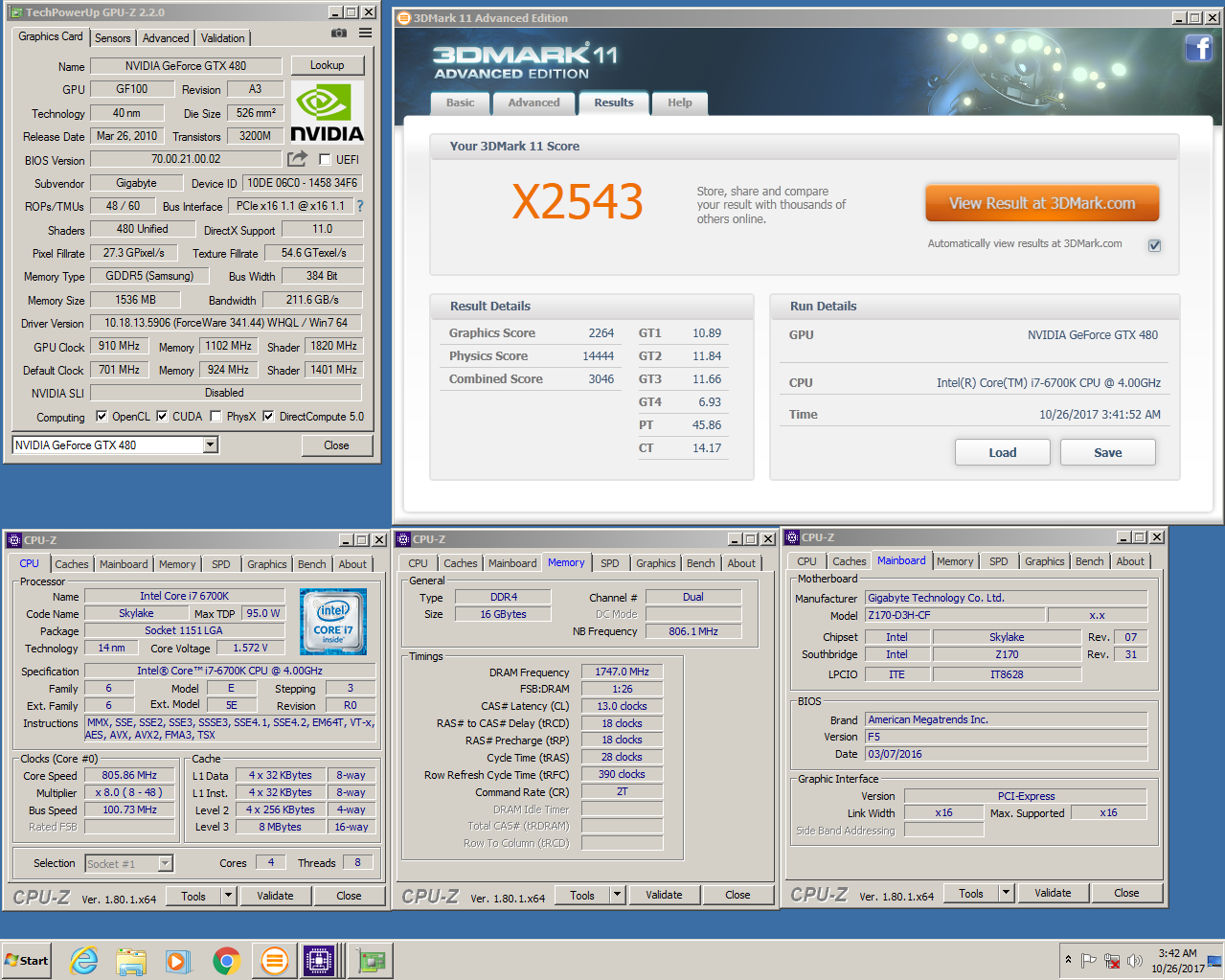Open the GPU selection dropdown in GPU-Z

(210, 444)
